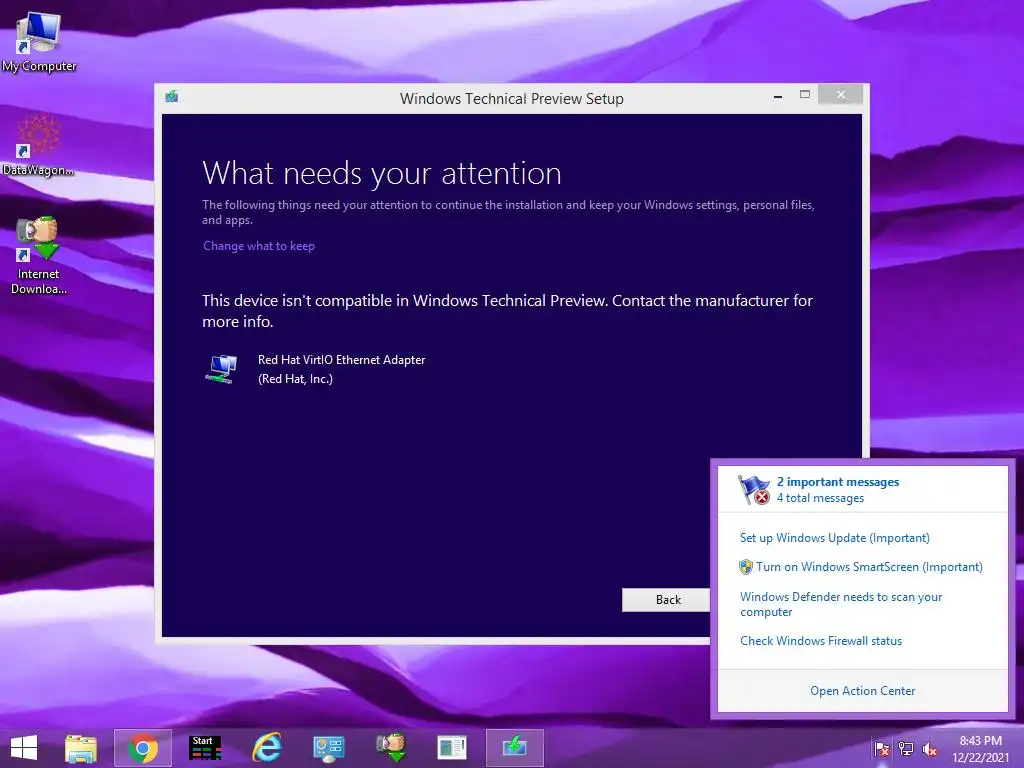Viewport: 1024px width, 768px height.
Task: Click the Windows Technical Preview Setup title
Action: pyautogui.click(x=512, y=99)
